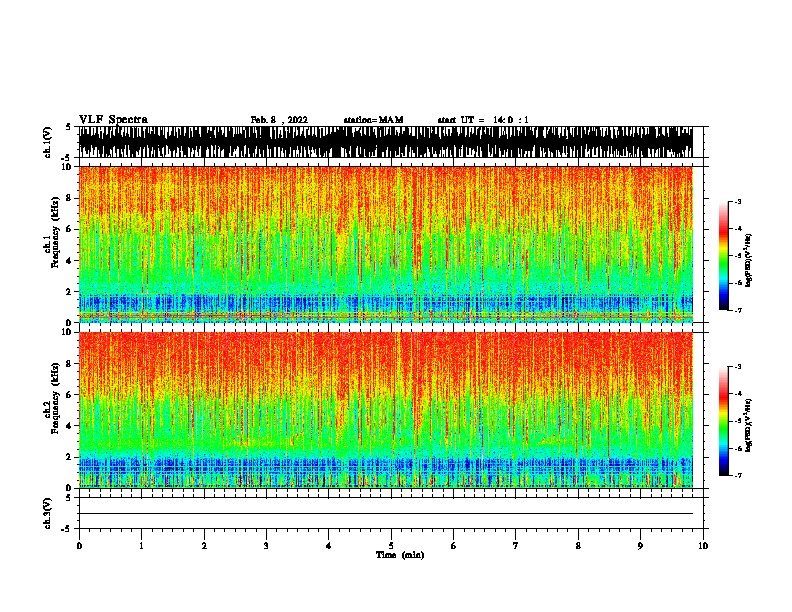The image size is (792, 612).
Task: Click inside the ch.2 spectrogram panel
Action: click(386, 410)
